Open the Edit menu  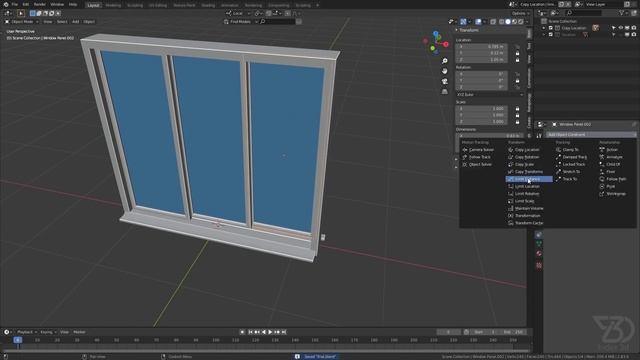coord(26,4)
